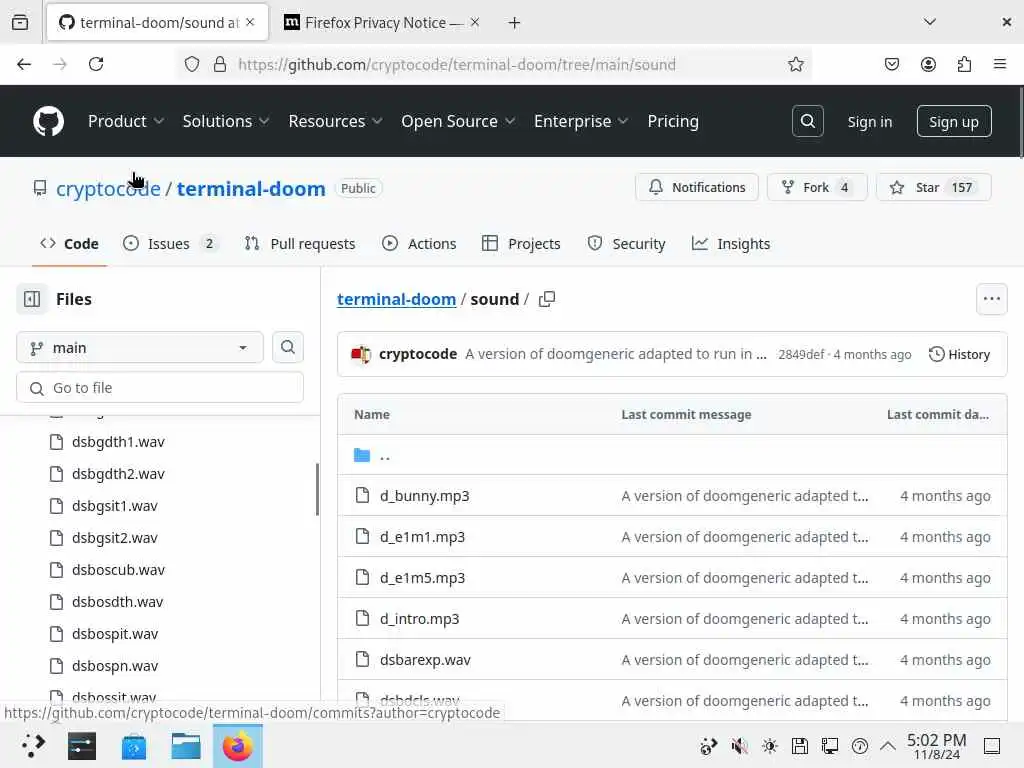
Task: Open the Projects tab
Action: [521, 244]
